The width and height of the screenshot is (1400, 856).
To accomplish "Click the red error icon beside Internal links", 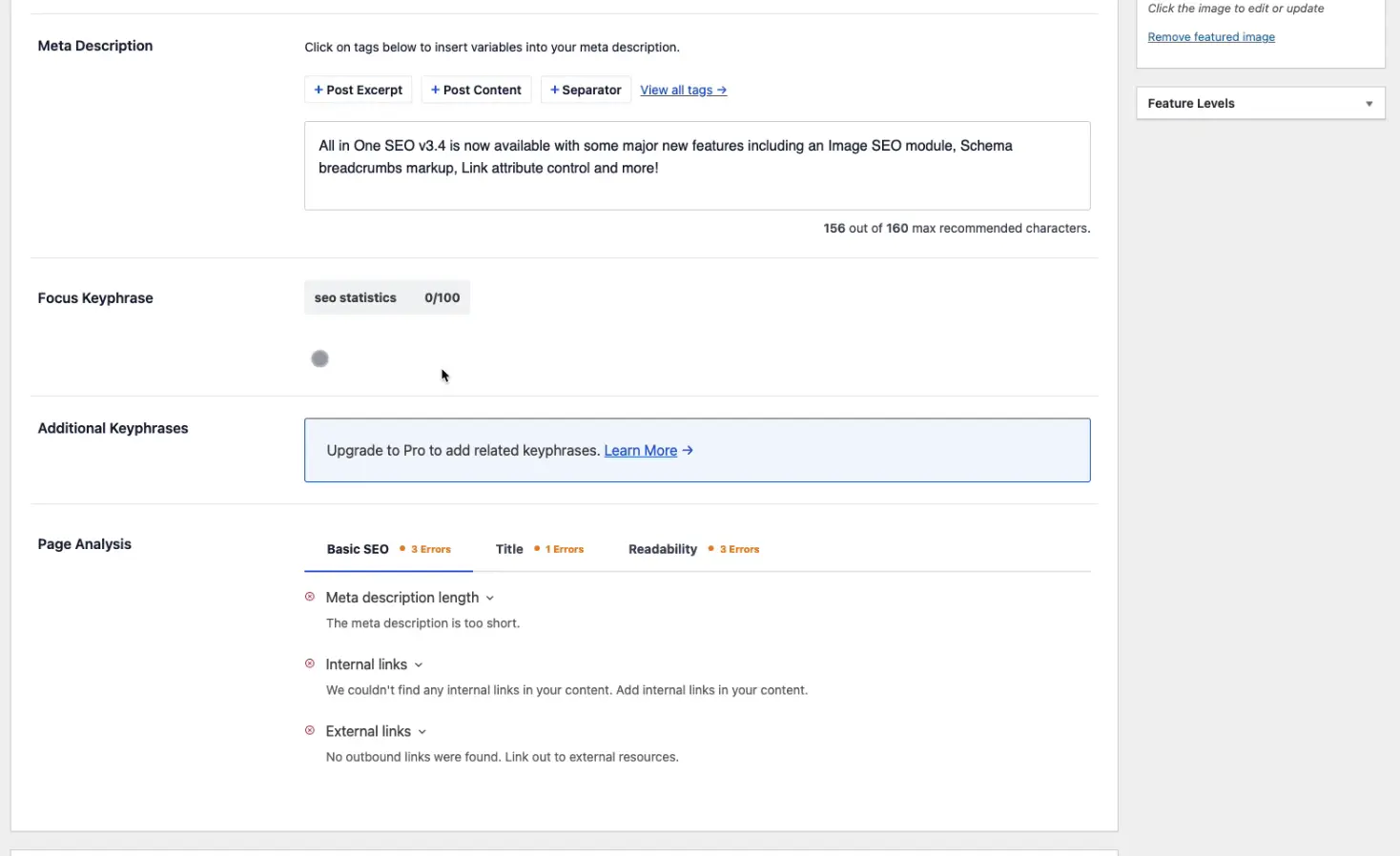I will point(310,663).
